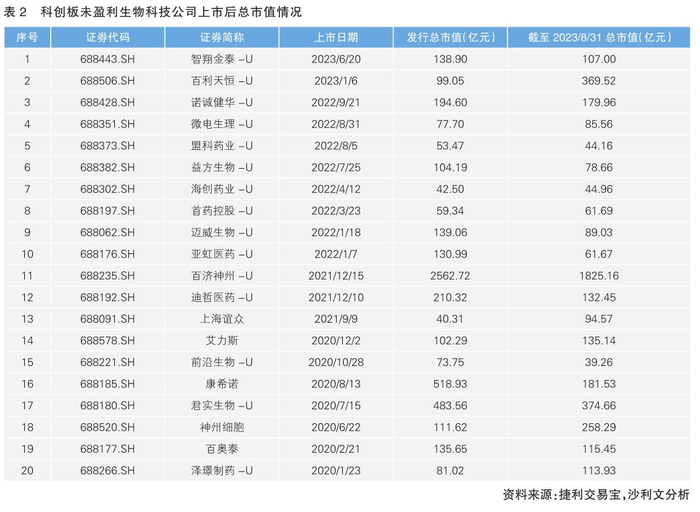Click the 证券代码 column header
This screenshot has height=512, width=700.
(108, 37)
